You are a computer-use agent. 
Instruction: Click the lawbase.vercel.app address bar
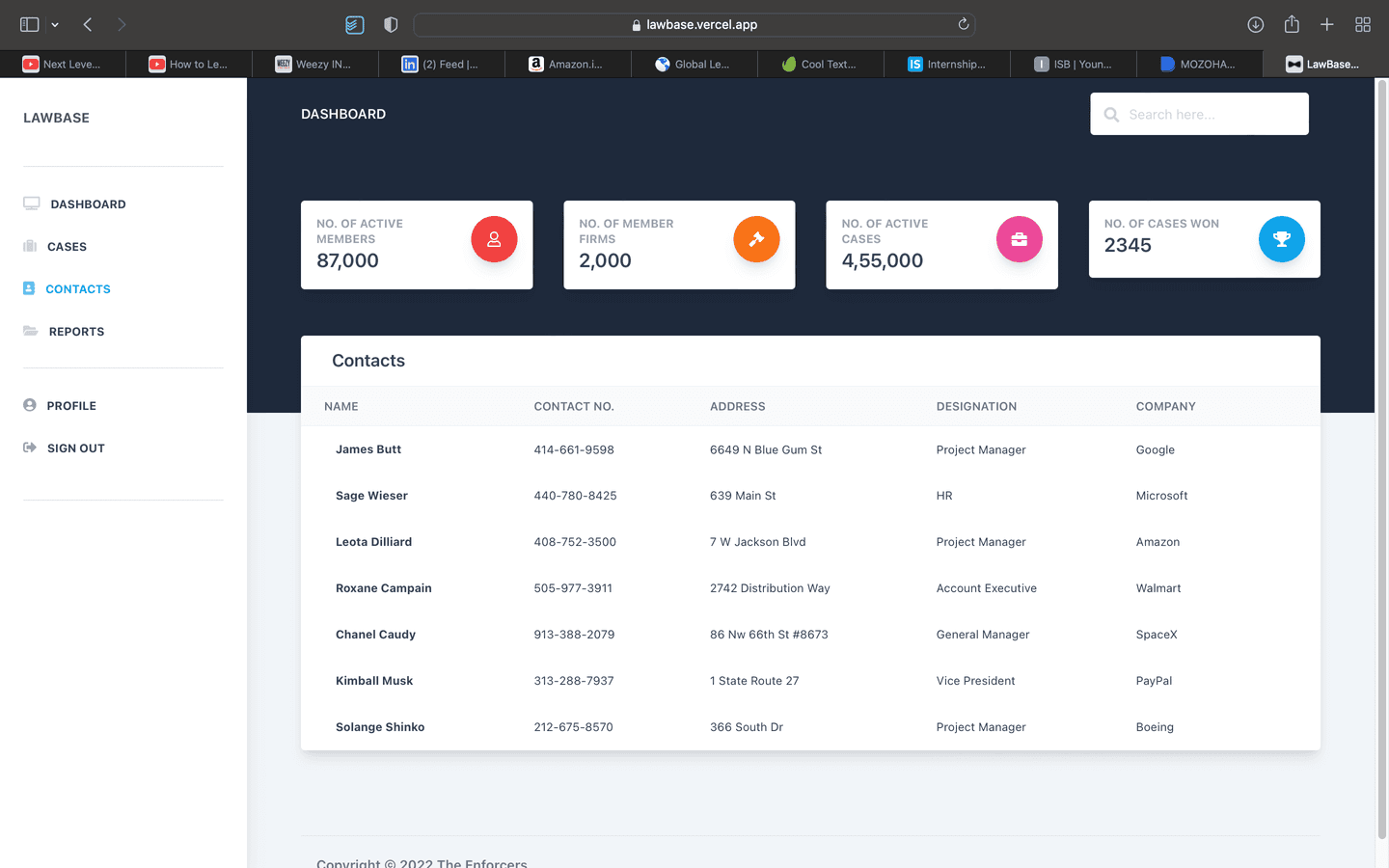pyautogui.click(x=694, y=24)
